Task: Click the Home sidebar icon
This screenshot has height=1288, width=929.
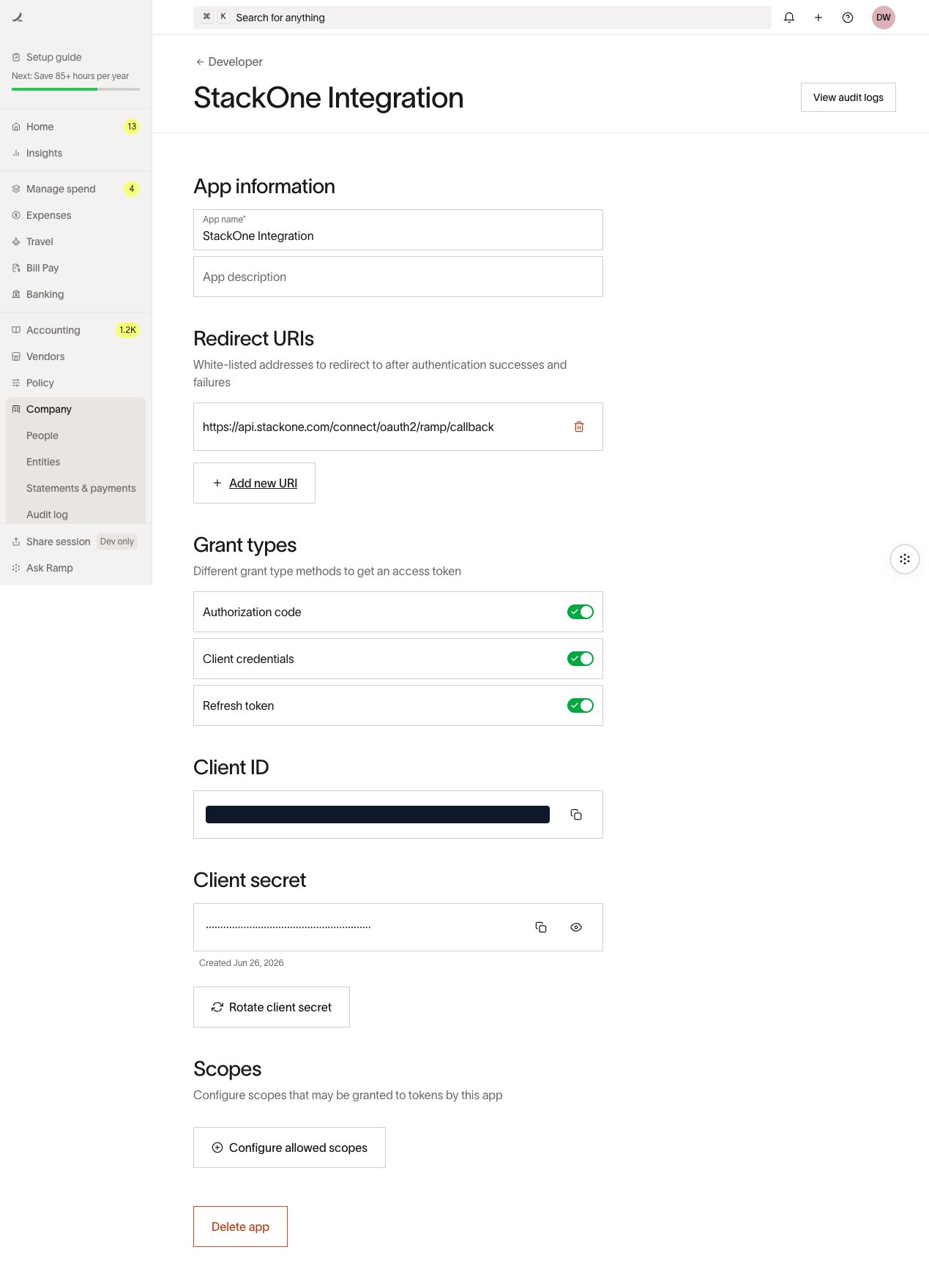Action: (16, 127)
